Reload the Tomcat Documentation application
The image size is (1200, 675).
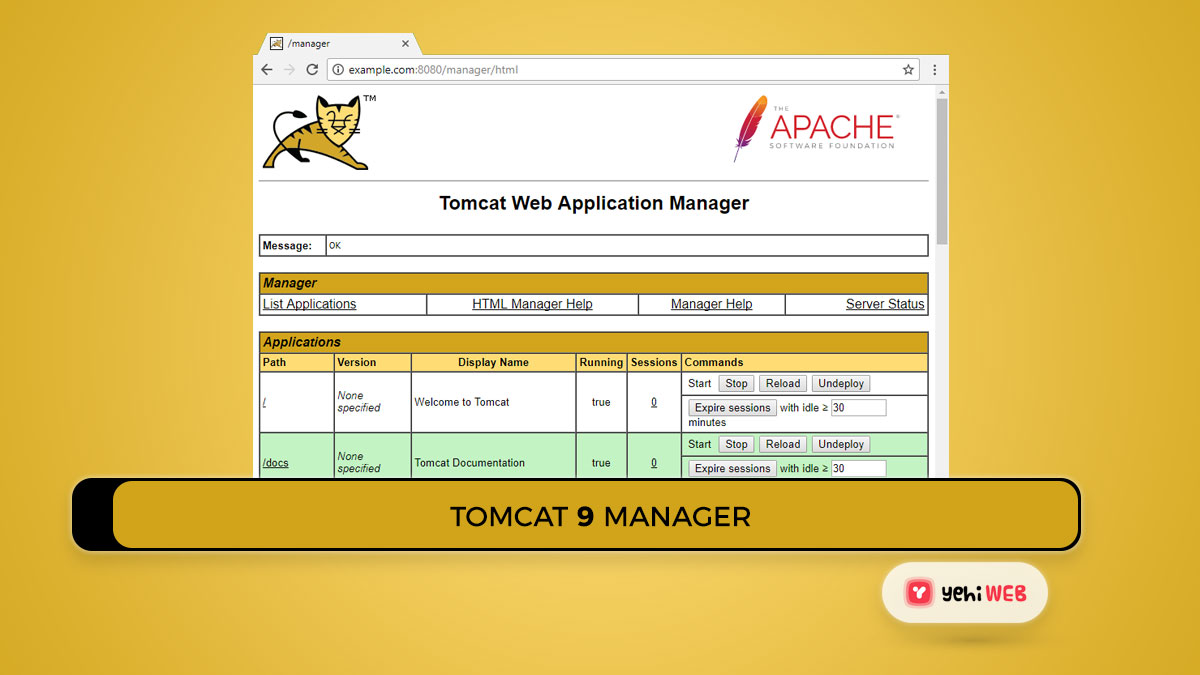(x=782, y=444)
